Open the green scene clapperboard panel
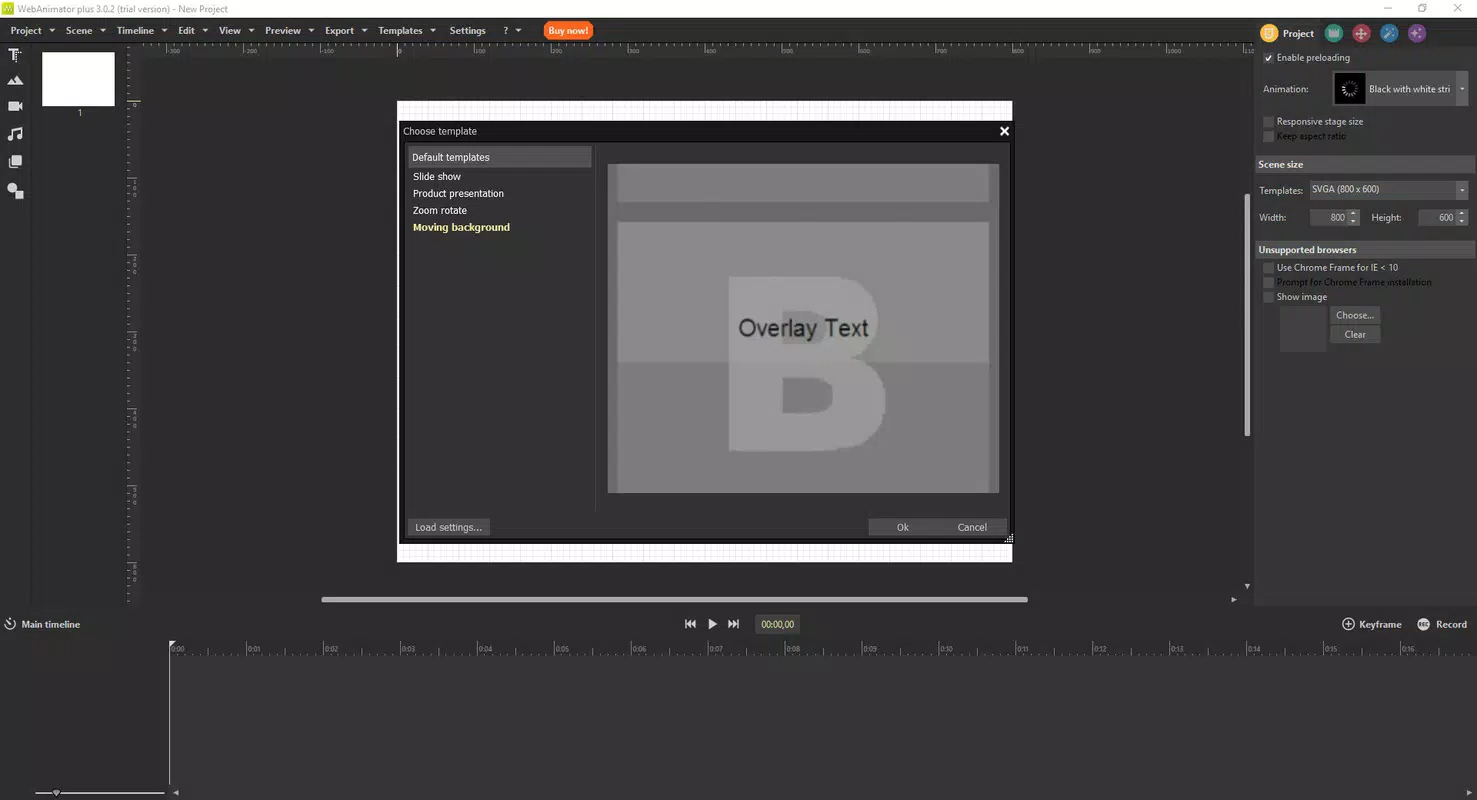Viewport: 1477px width, 800px height. (1333, 33)
